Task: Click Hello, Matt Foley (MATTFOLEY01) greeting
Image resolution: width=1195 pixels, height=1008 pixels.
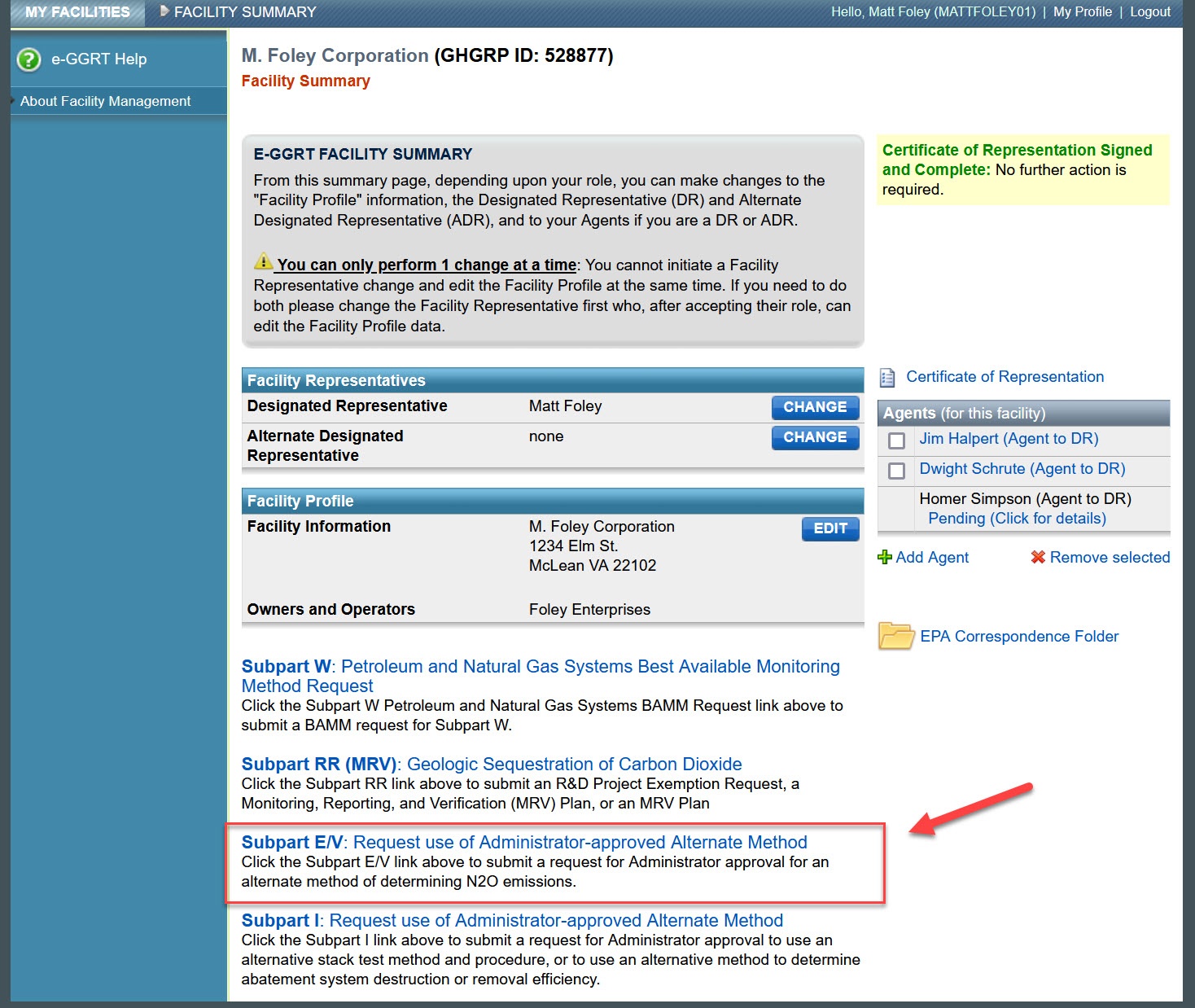Action: (x=933, y=11)
